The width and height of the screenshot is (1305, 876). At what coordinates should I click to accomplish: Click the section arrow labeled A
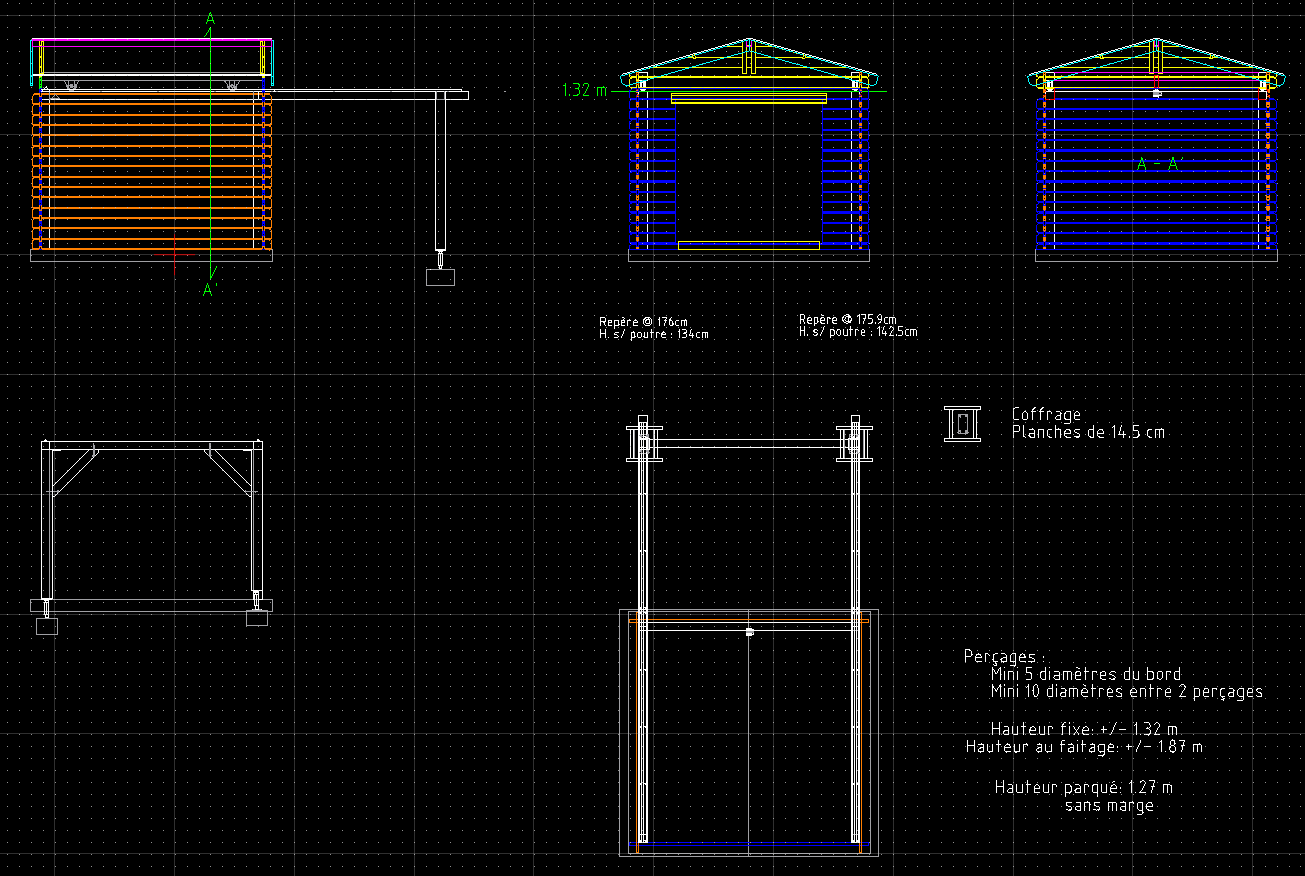click(208, 18)
